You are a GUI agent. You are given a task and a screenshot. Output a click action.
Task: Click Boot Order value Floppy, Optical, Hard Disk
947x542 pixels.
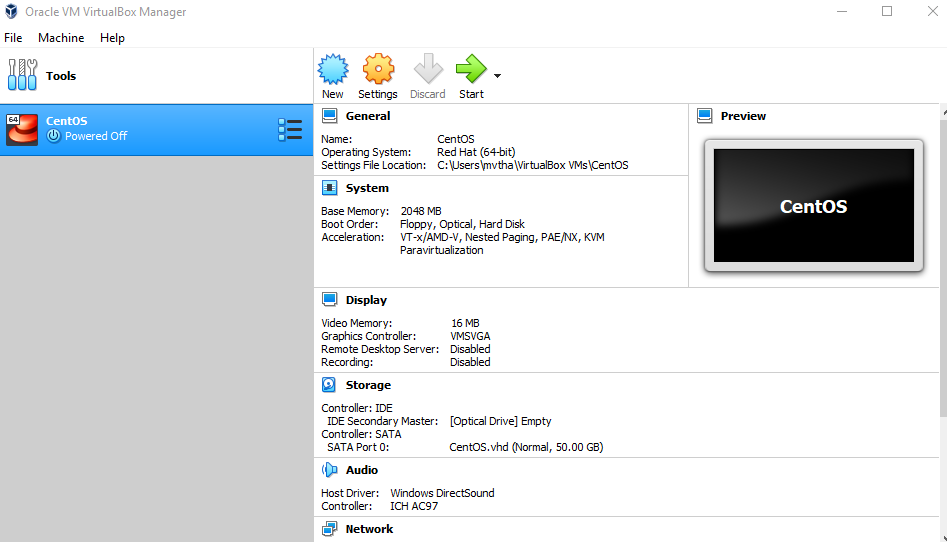click(x=462, y=224)
